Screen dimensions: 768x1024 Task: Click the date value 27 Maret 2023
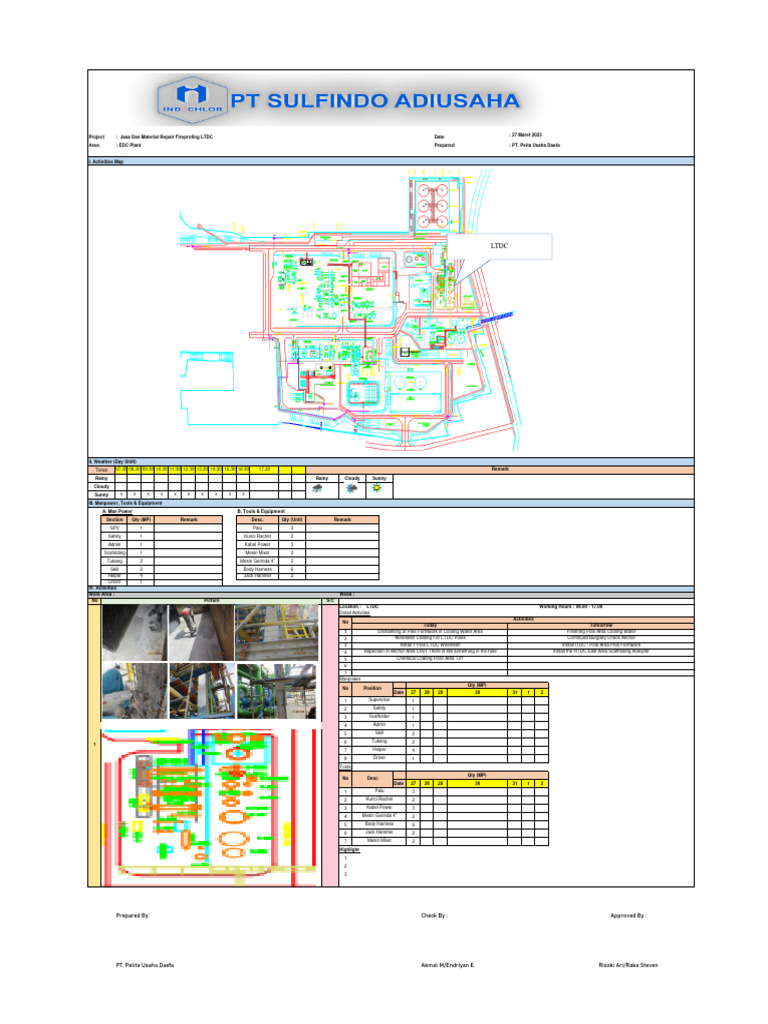526,135
